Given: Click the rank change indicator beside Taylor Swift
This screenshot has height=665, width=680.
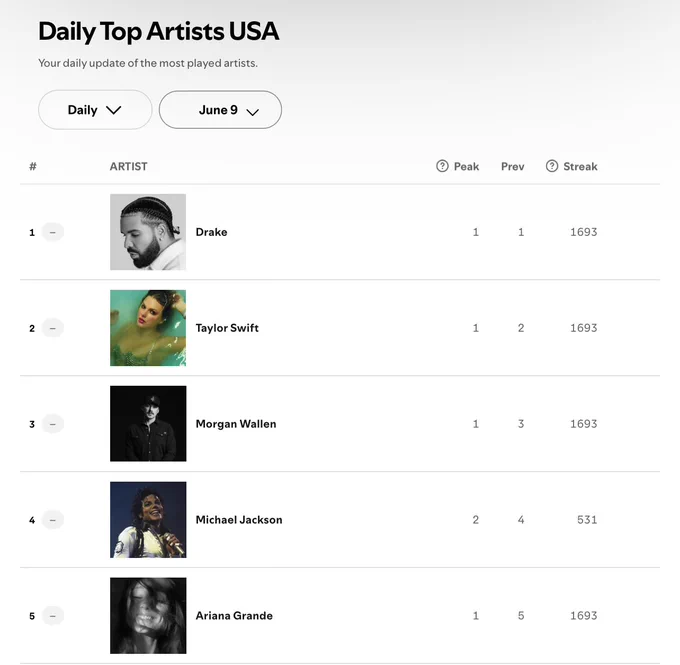Looking at the screenshot, I should 53,328.
